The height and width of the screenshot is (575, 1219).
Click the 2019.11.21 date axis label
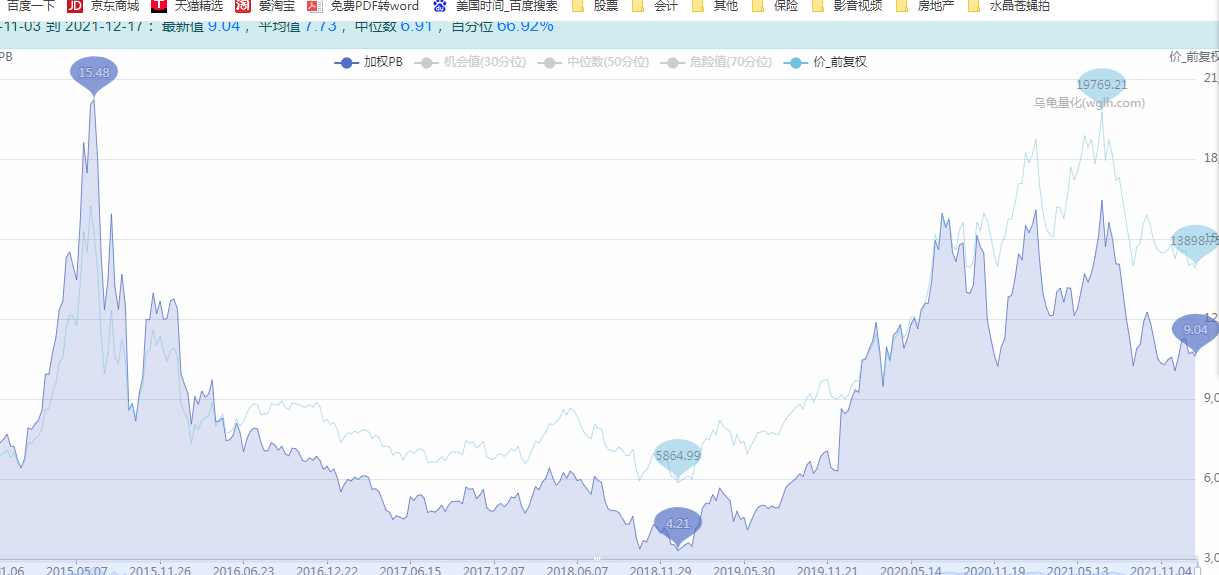pyautogui.click(x=827, y=569)
